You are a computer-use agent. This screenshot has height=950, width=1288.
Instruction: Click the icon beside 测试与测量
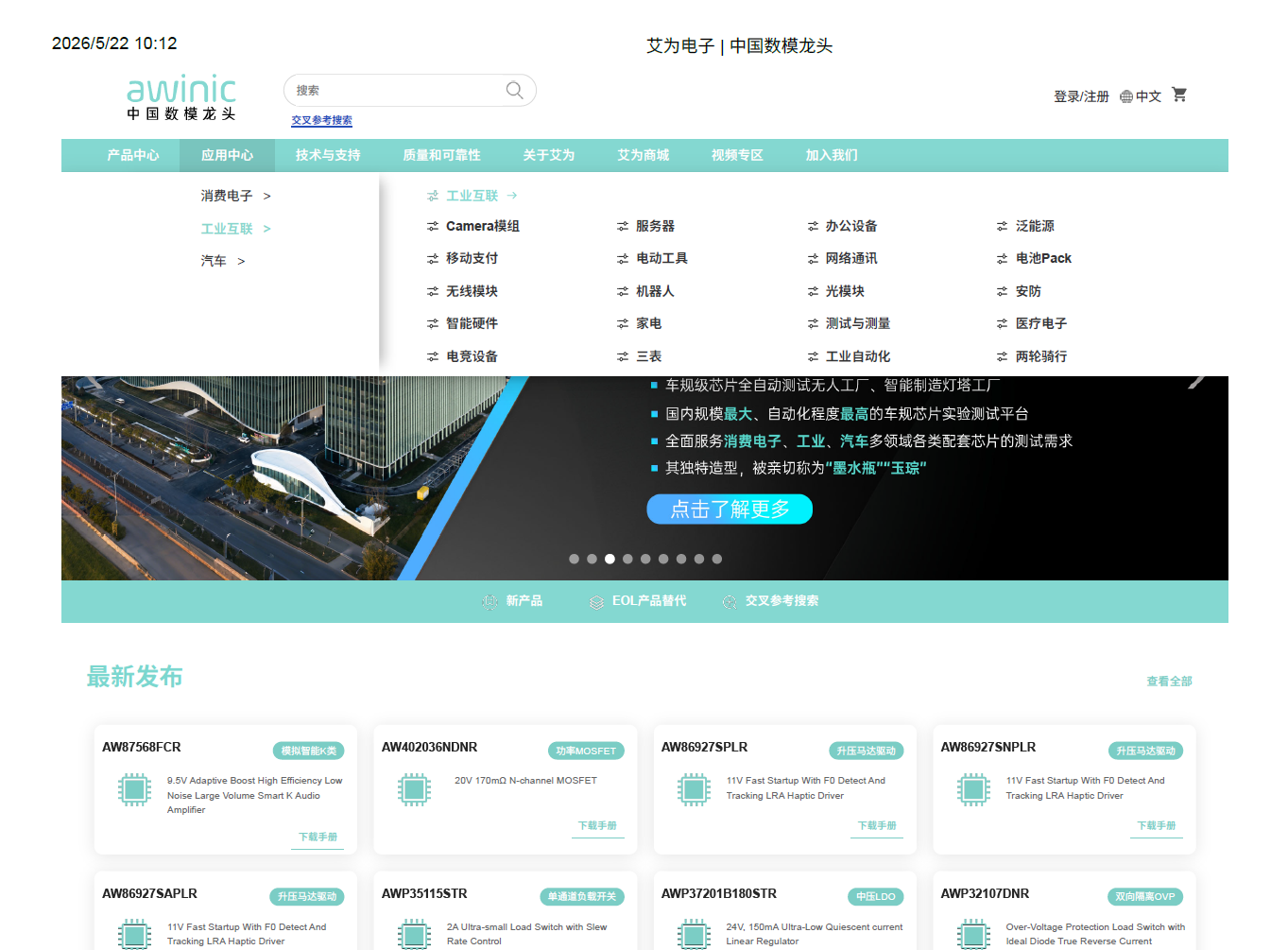pos(813,323)
